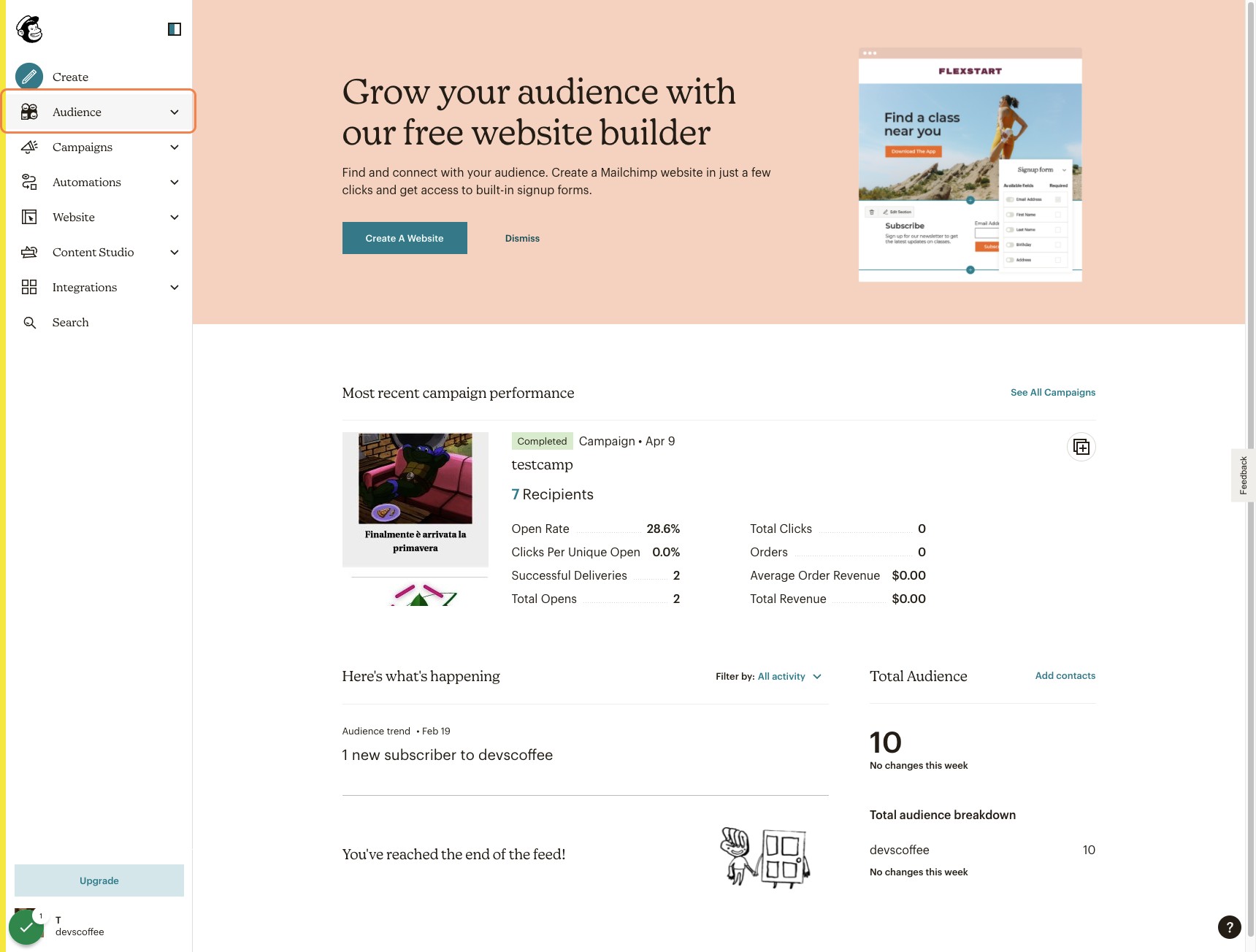Open the testcamp campaign title

point(543,465)
